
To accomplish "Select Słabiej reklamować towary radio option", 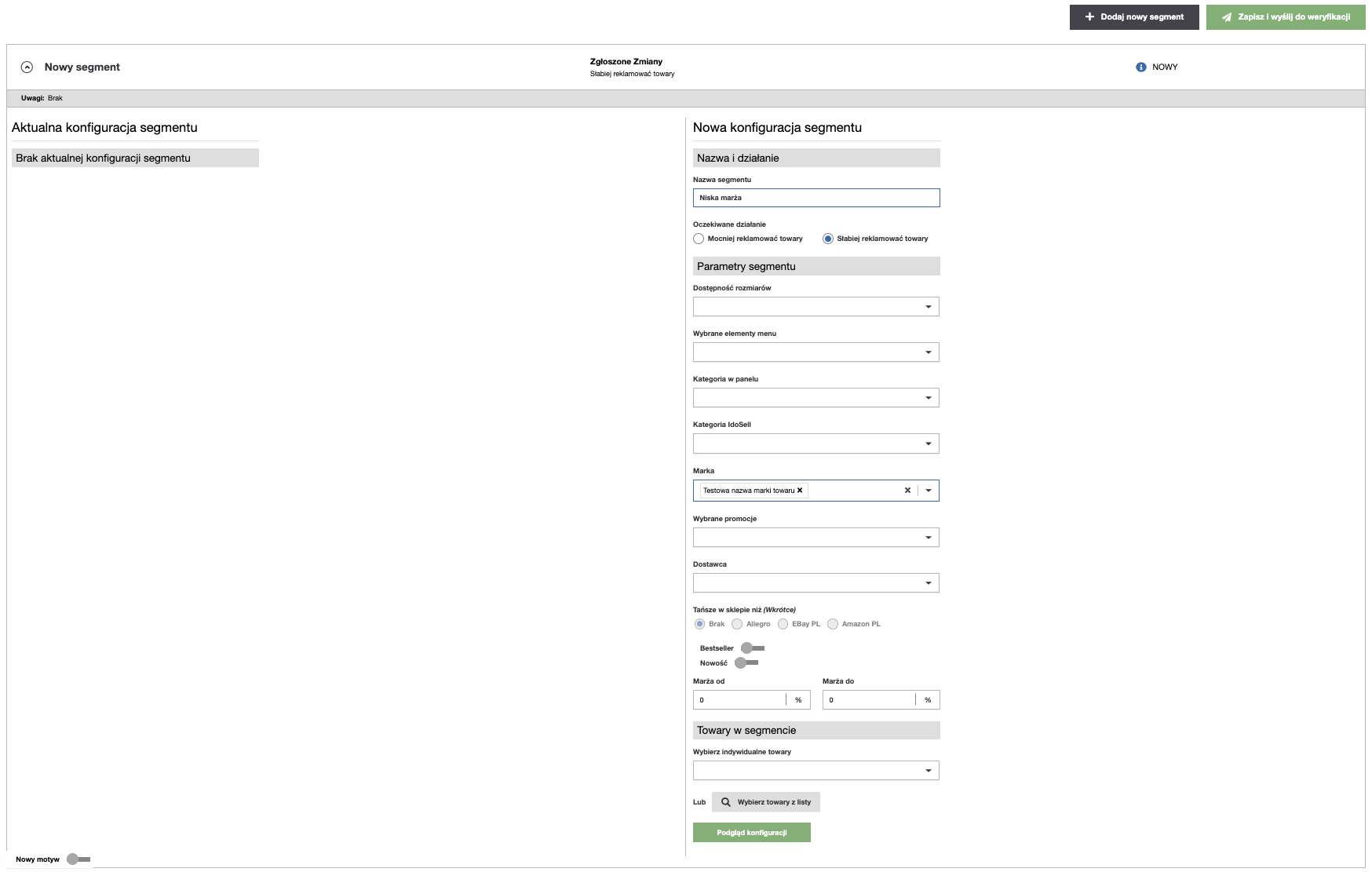I will coord(828,239).
